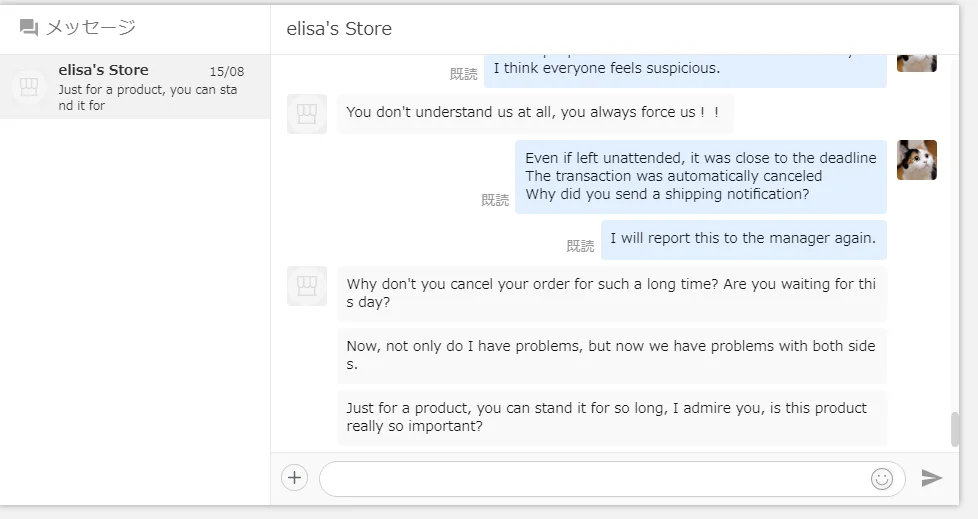
Task: Focus the message text input box
Action: pos(594,479)
